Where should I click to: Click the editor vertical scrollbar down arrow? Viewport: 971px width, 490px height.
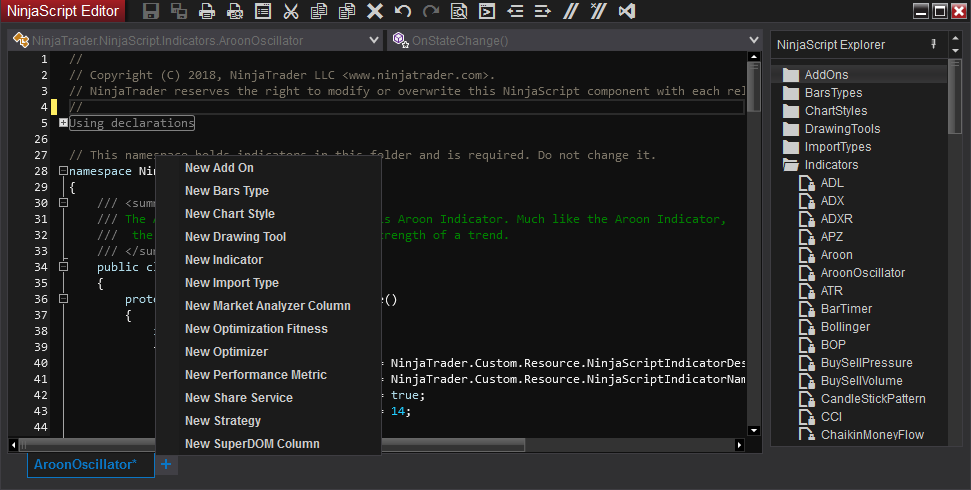point(754,431)
